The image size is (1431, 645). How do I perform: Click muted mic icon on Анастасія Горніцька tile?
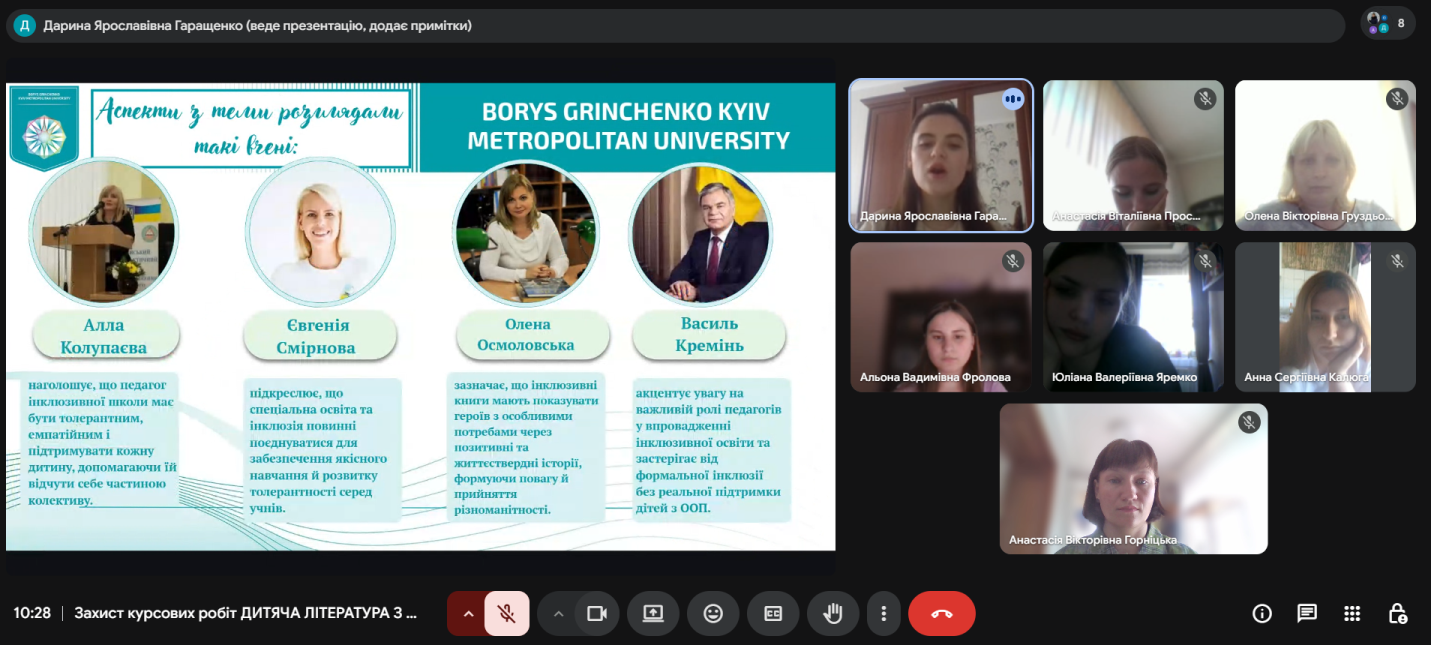click(x=1249, y=422)
